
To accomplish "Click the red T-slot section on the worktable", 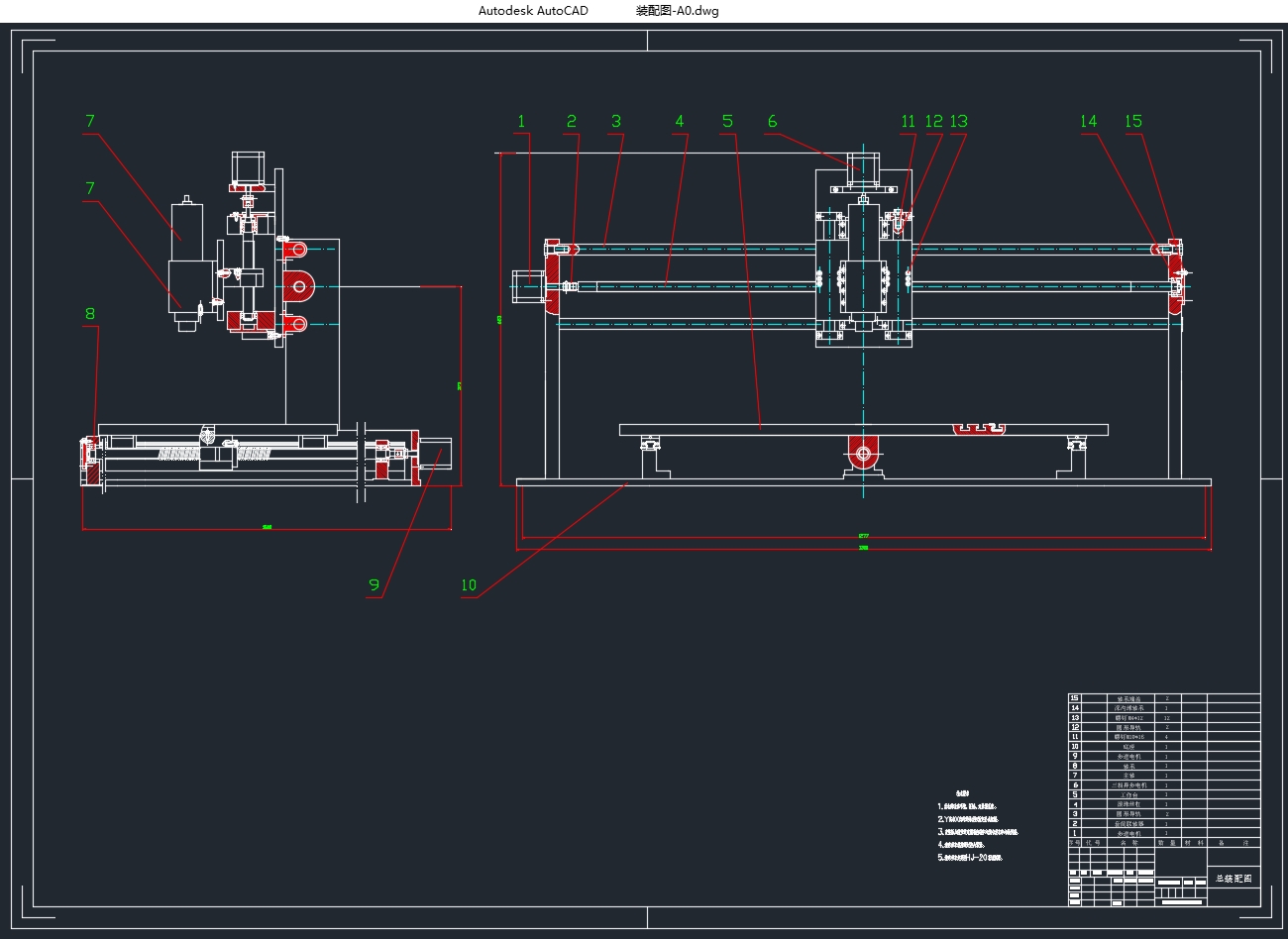I will pos(979,429).
